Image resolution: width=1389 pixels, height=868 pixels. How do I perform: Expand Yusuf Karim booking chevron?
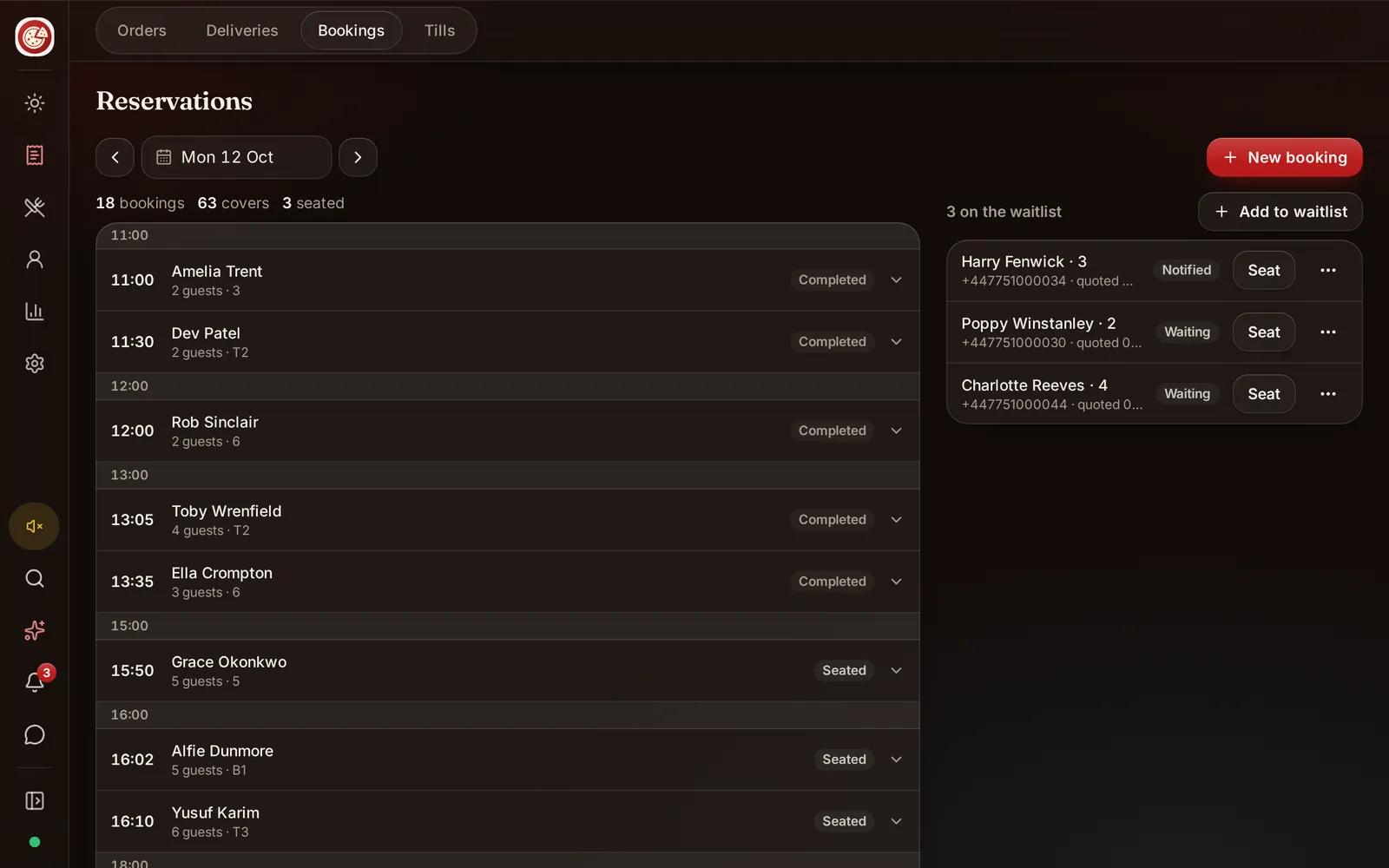[x=897, y=821]
